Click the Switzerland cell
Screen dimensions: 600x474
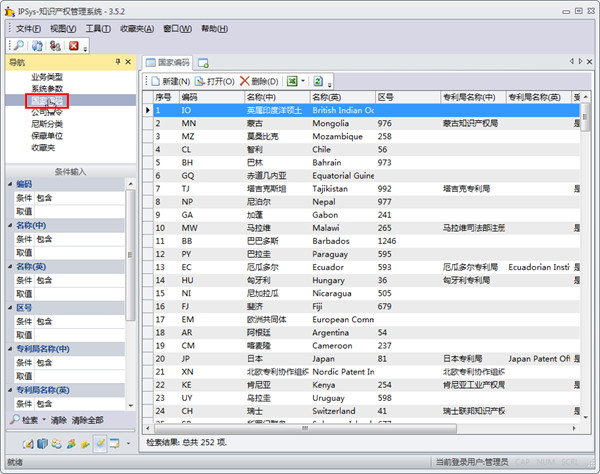343,411
